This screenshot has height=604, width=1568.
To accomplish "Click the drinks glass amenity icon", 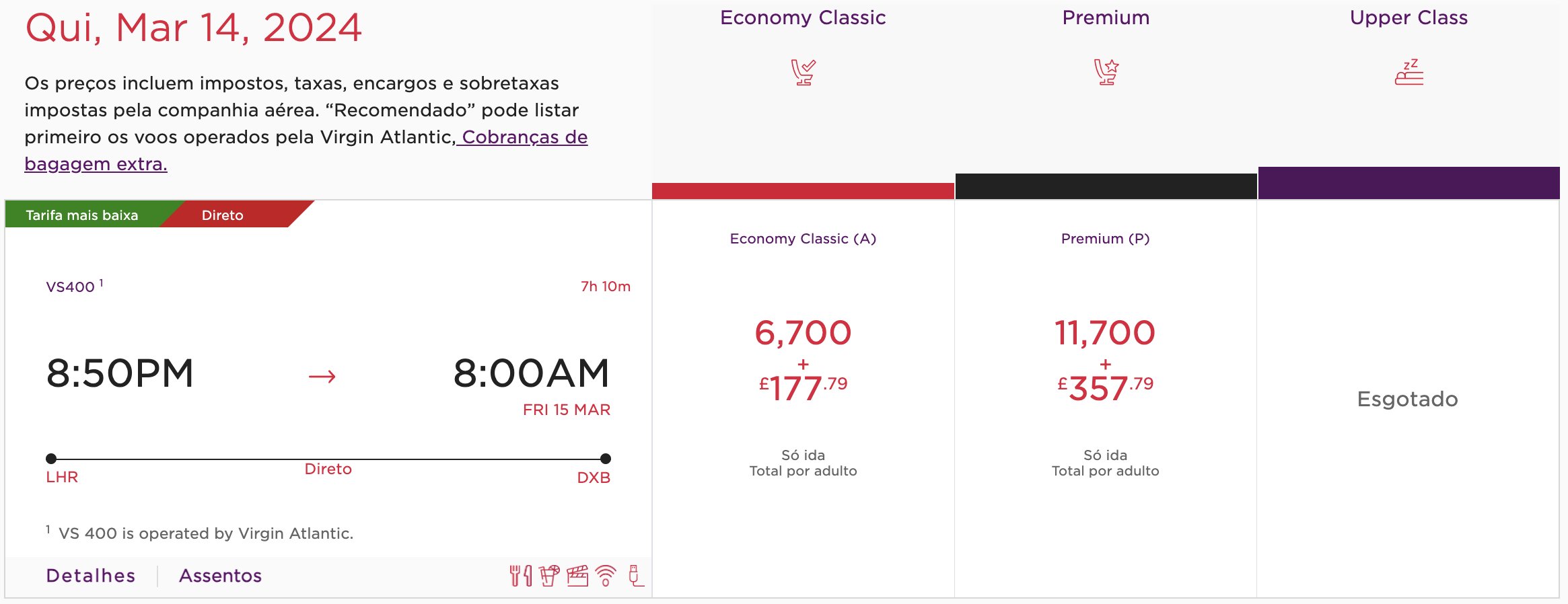I will 549,576.
